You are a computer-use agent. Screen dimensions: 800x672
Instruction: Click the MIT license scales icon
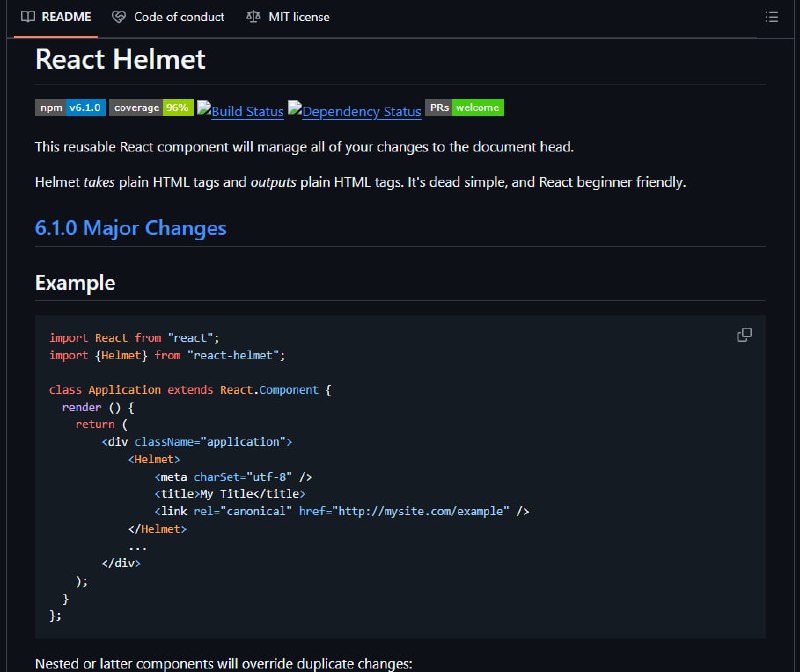pos(253,17)
